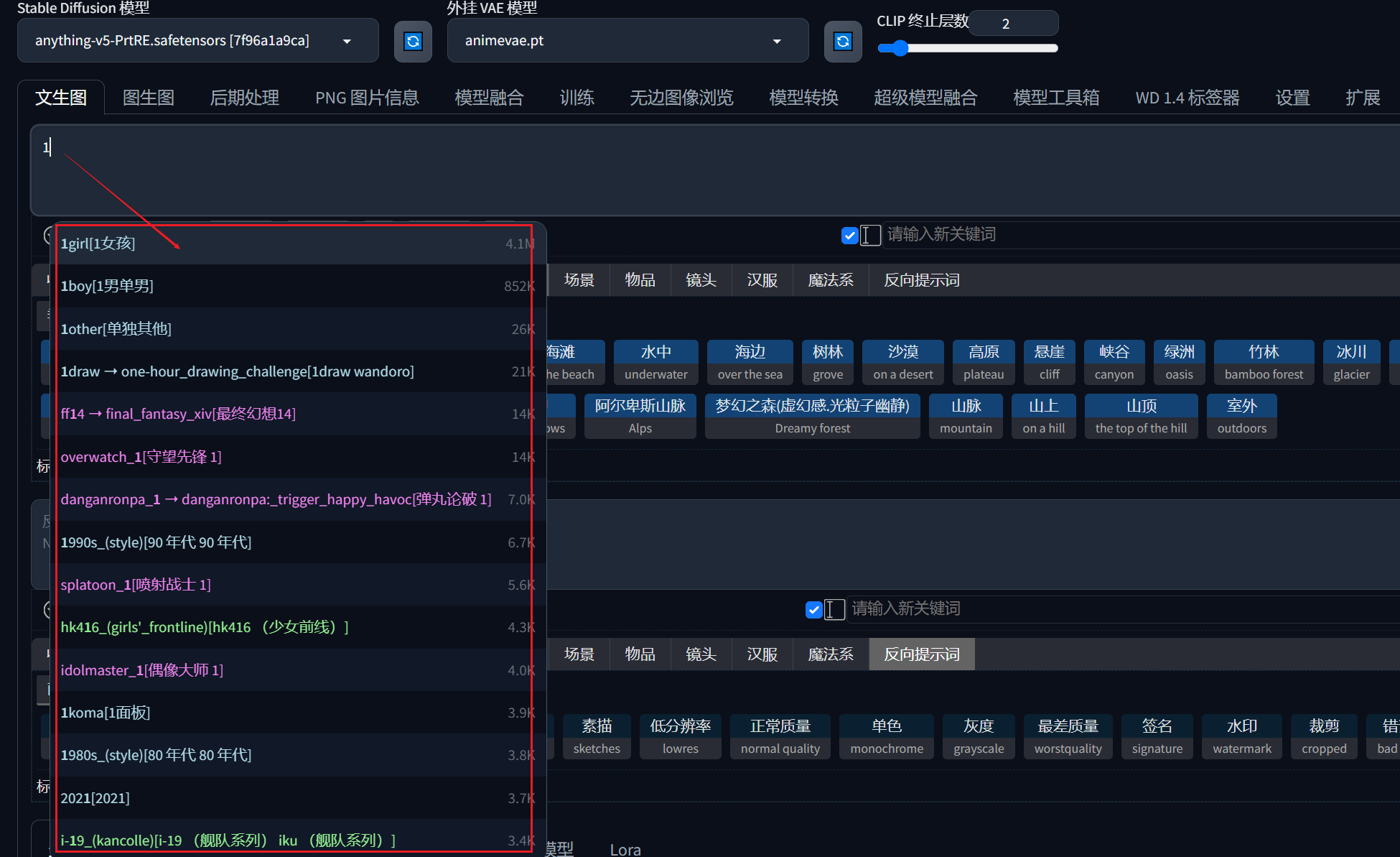This screenshot has width=1400, height=857.
Task: Add the 签名 signature negative tag
Action: pyautogui.click(x=1157, y=736)
